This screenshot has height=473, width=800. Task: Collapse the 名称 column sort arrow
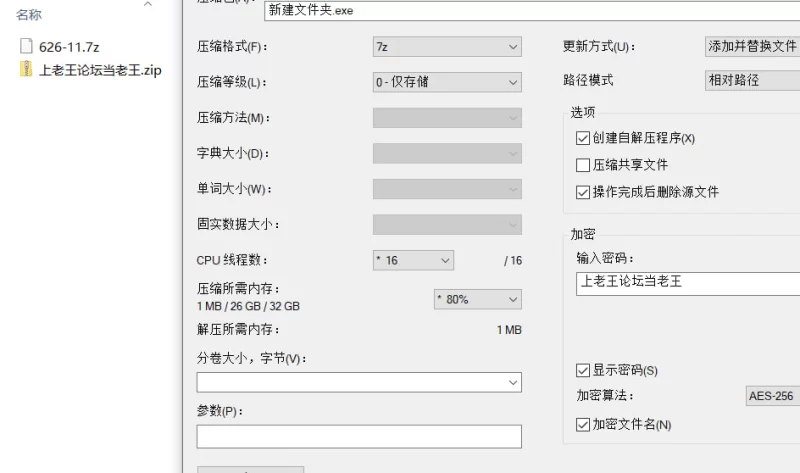[x=148, y=5]
